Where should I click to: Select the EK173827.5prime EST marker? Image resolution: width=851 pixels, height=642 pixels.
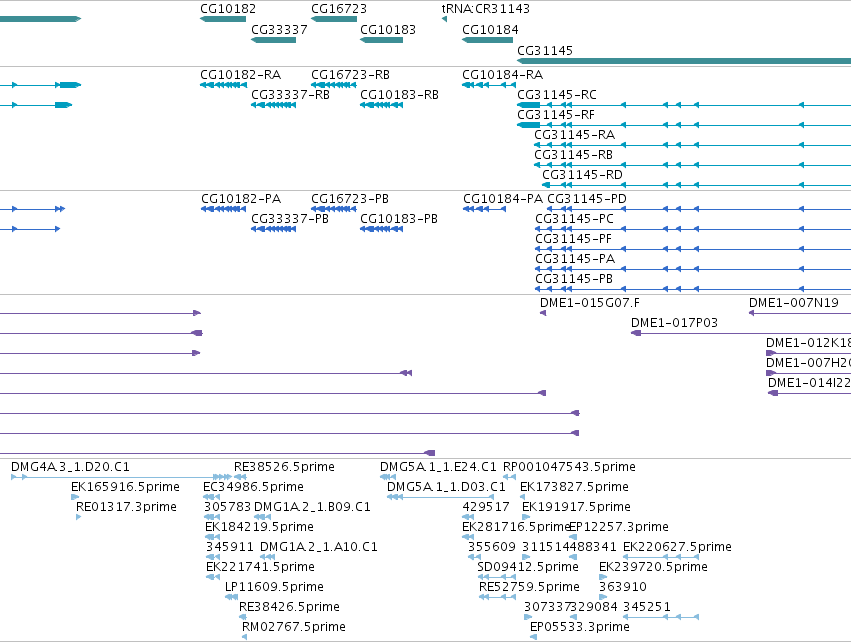pyautogui.click(x=523, y=497)
